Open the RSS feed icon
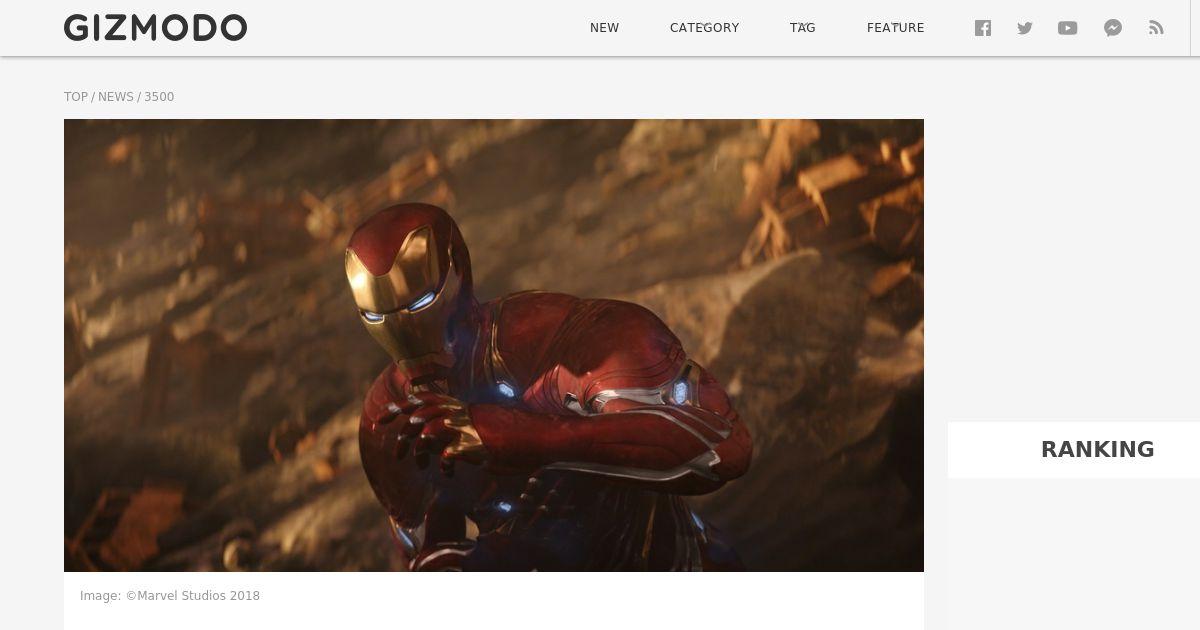The width and height of the screenshot is (1200, 630). pos(1157,28)
